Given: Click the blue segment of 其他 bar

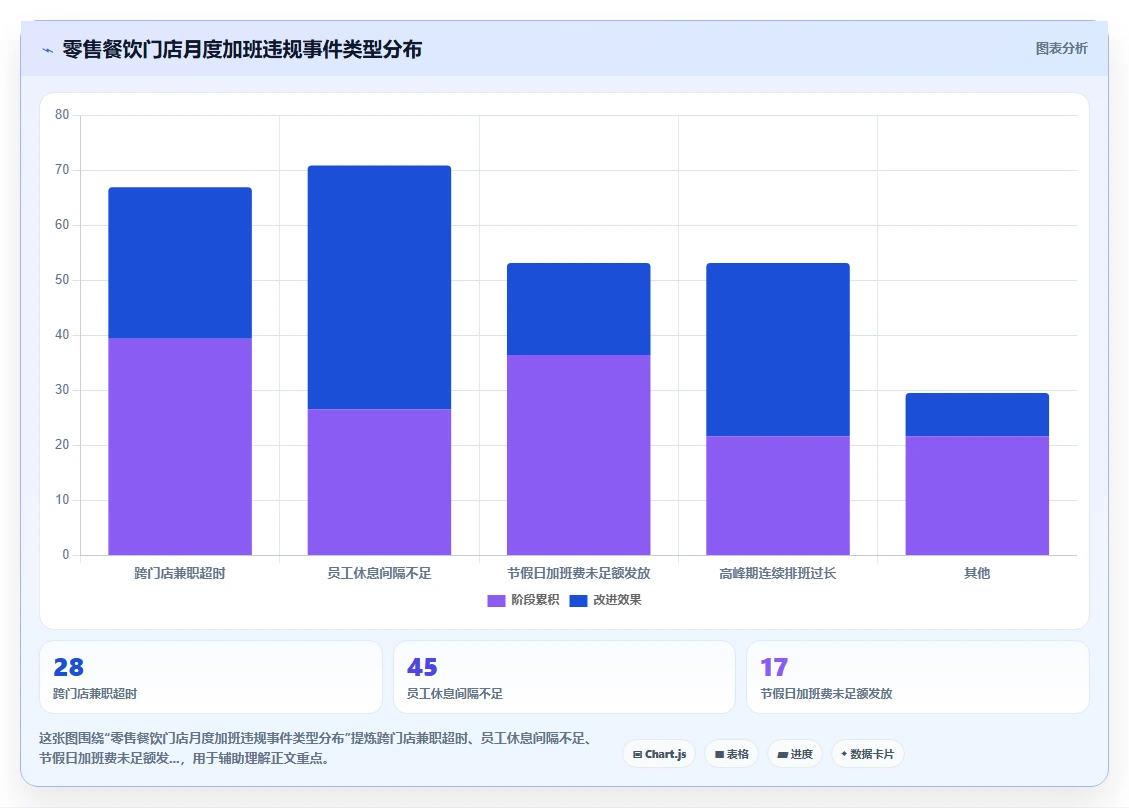Looking at the screenshot, I should (x=977, y=415).
